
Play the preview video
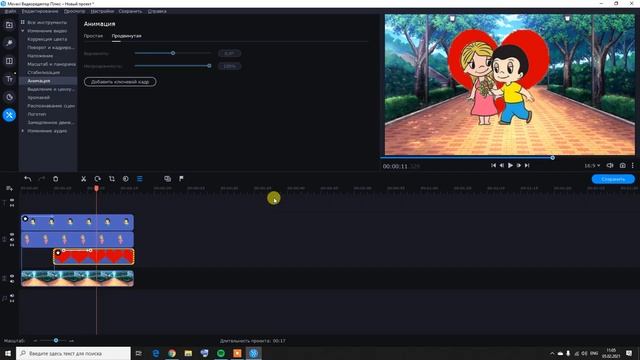tap(510, 165)
